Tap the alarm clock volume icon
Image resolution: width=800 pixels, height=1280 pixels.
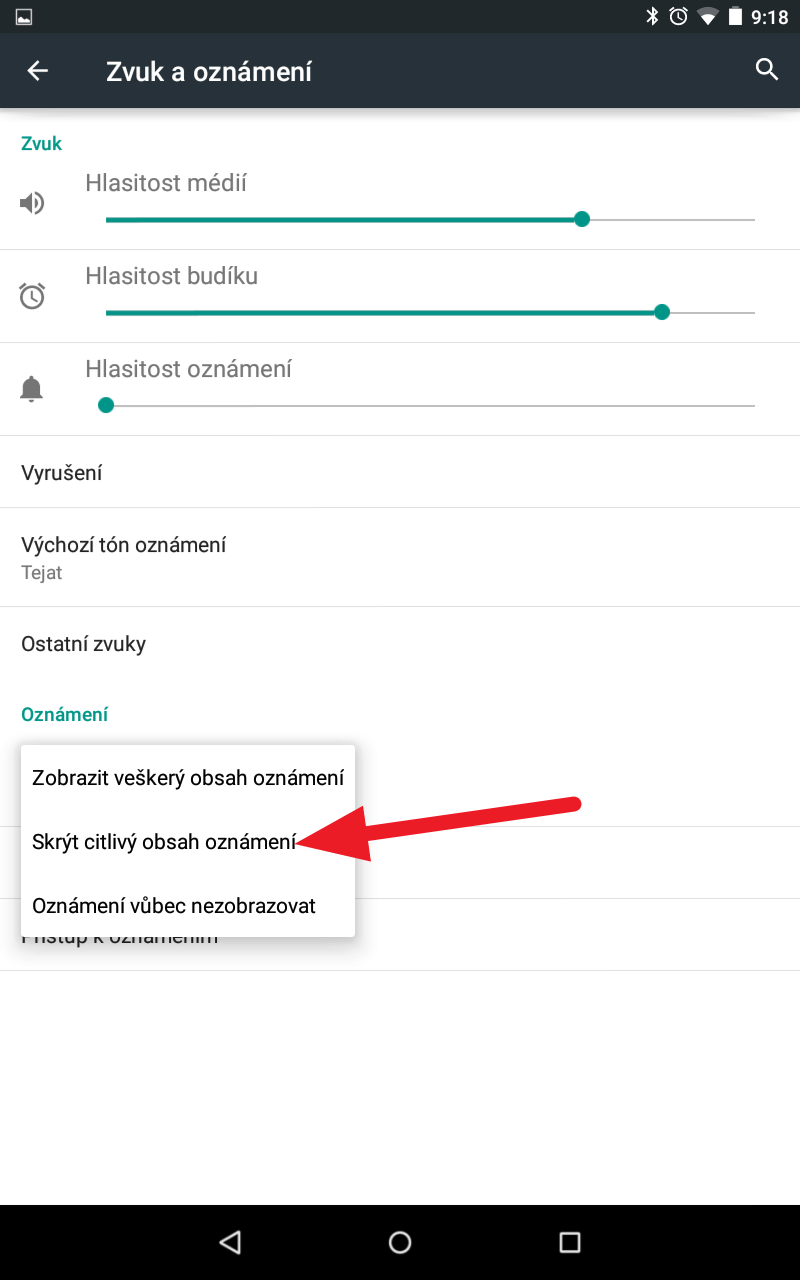[x=32, y=296]
